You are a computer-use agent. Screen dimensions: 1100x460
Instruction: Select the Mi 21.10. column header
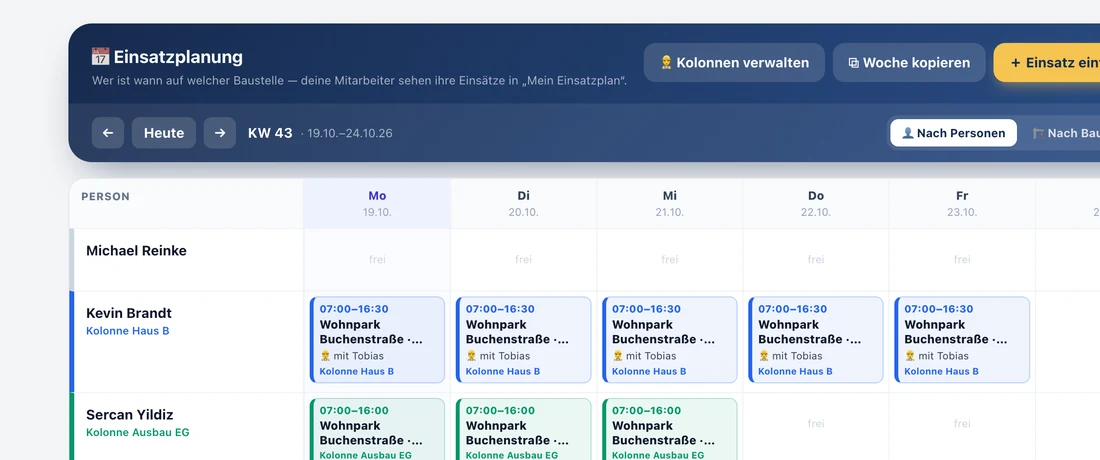coord(670,203)
